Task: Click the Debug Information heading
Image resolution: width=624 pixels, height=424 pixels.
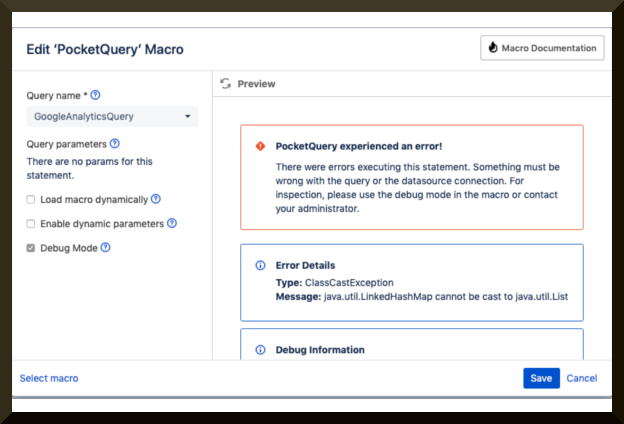Action: [320, 350]
